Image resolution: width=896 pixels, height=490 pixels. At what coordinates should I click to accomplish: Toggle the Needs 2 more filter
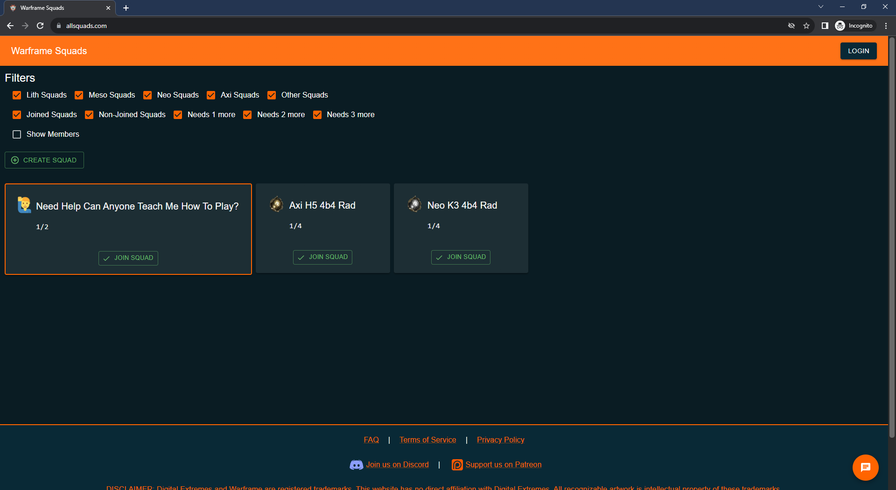click(247, 115)
